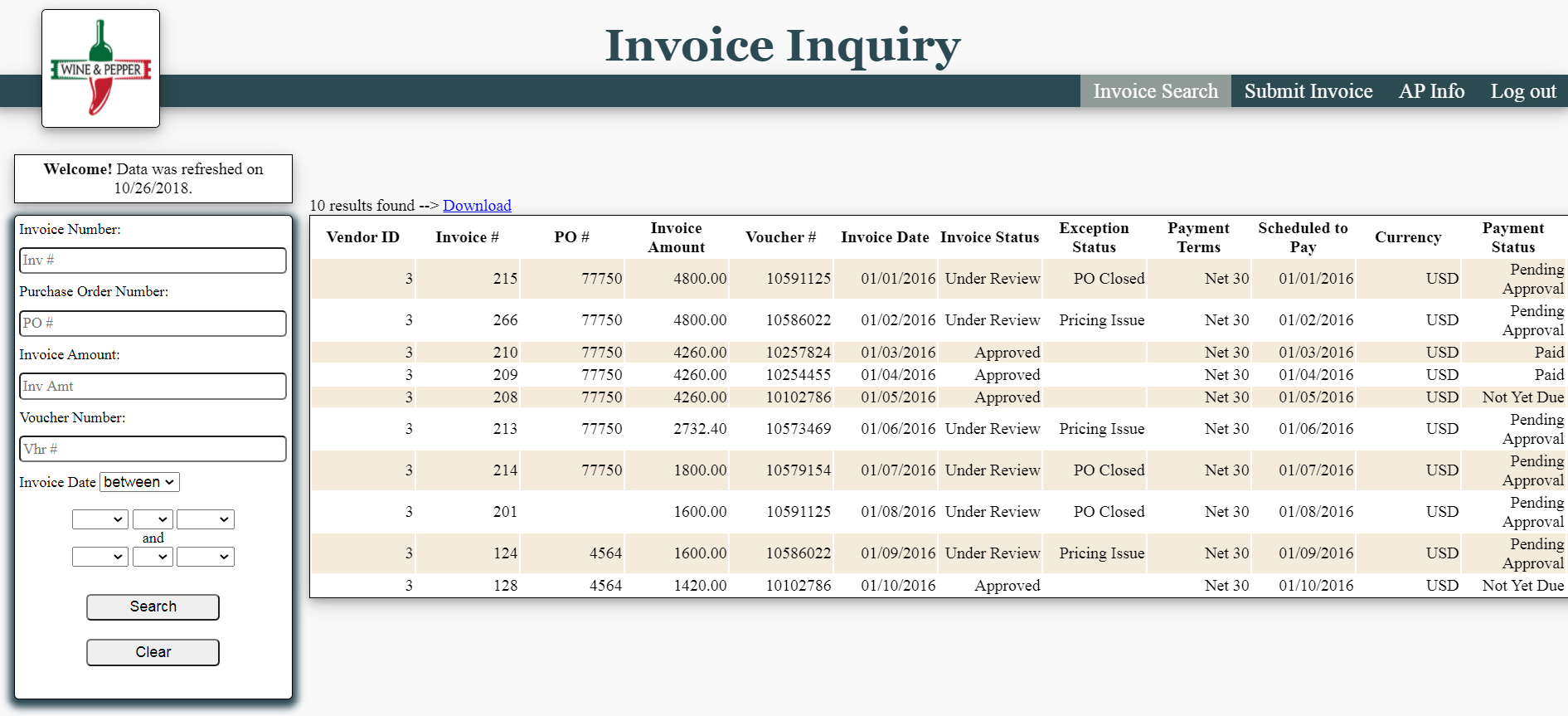Open the last start-date dropdown above 'and'
The image size is (1568, 716).
point(205,519)
